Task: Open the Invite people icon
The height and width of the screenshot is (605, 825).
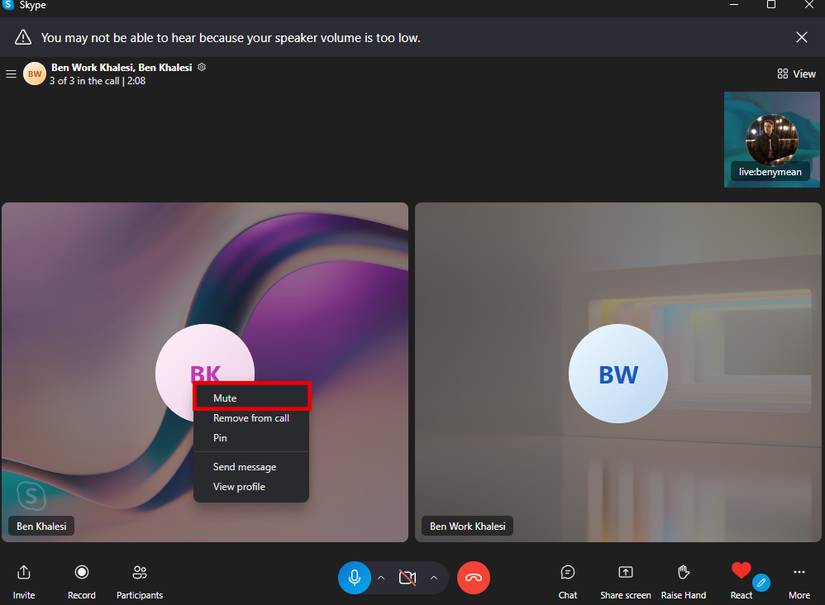Action: (24, 573)
